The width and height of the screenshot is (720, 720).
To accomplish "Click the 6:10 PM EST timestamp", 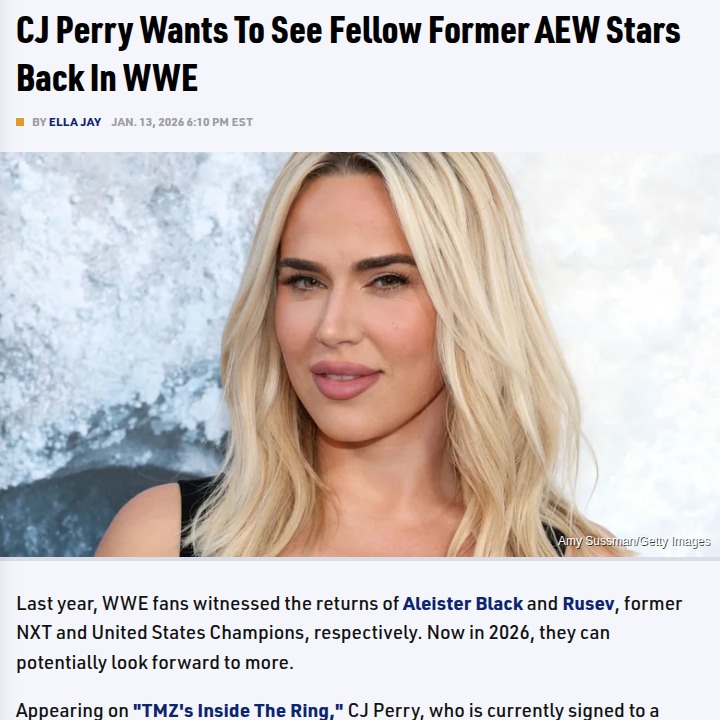I will [219, 122].
